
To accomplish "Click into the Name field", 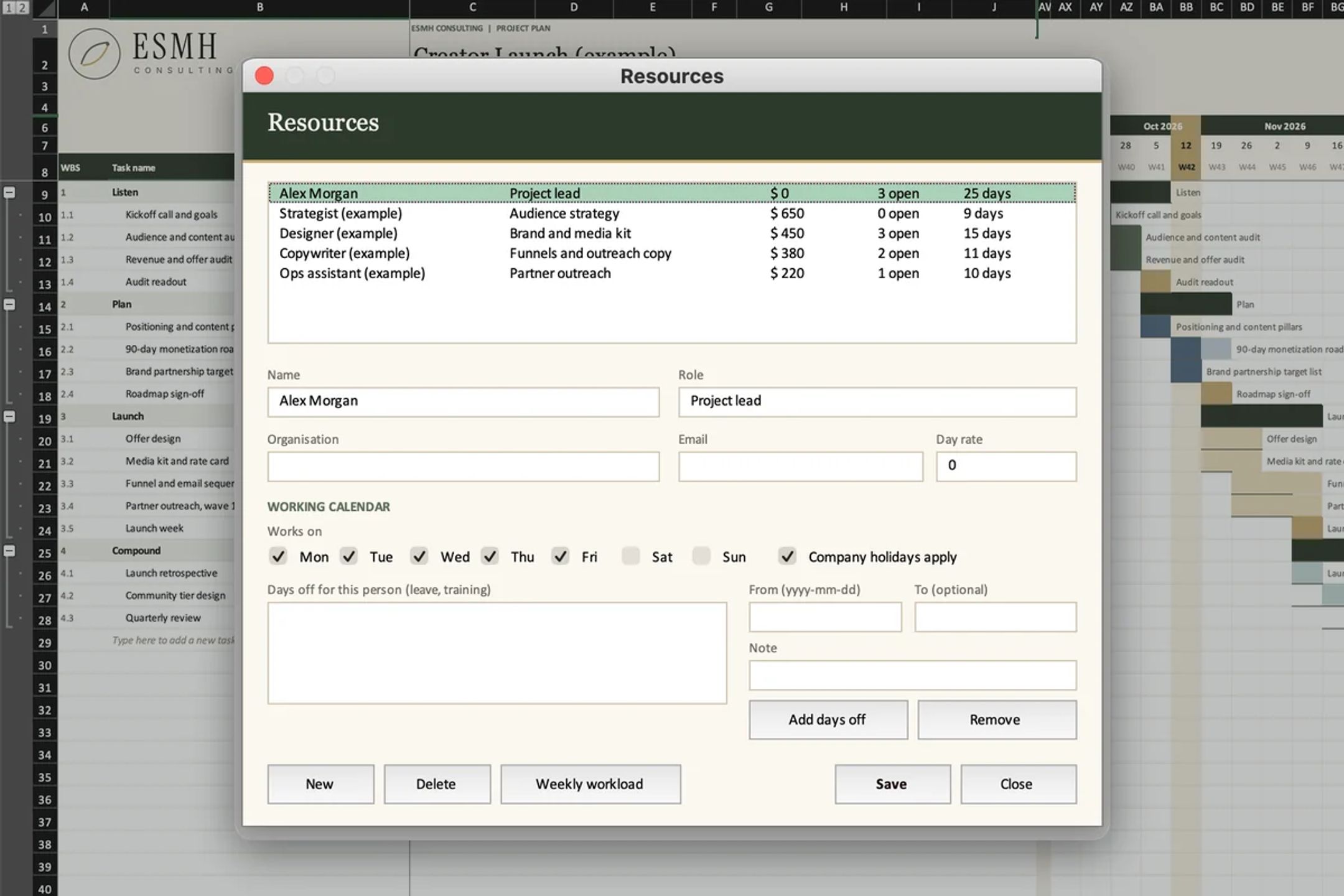I will click(463, 402).
